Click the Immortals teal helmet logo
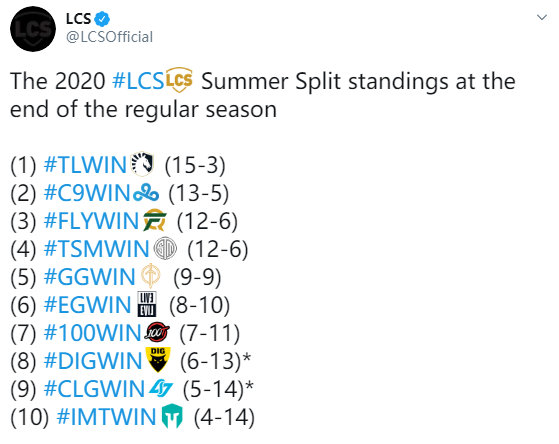The width and height of the screenshot is (559, 444). pos(172,416)
